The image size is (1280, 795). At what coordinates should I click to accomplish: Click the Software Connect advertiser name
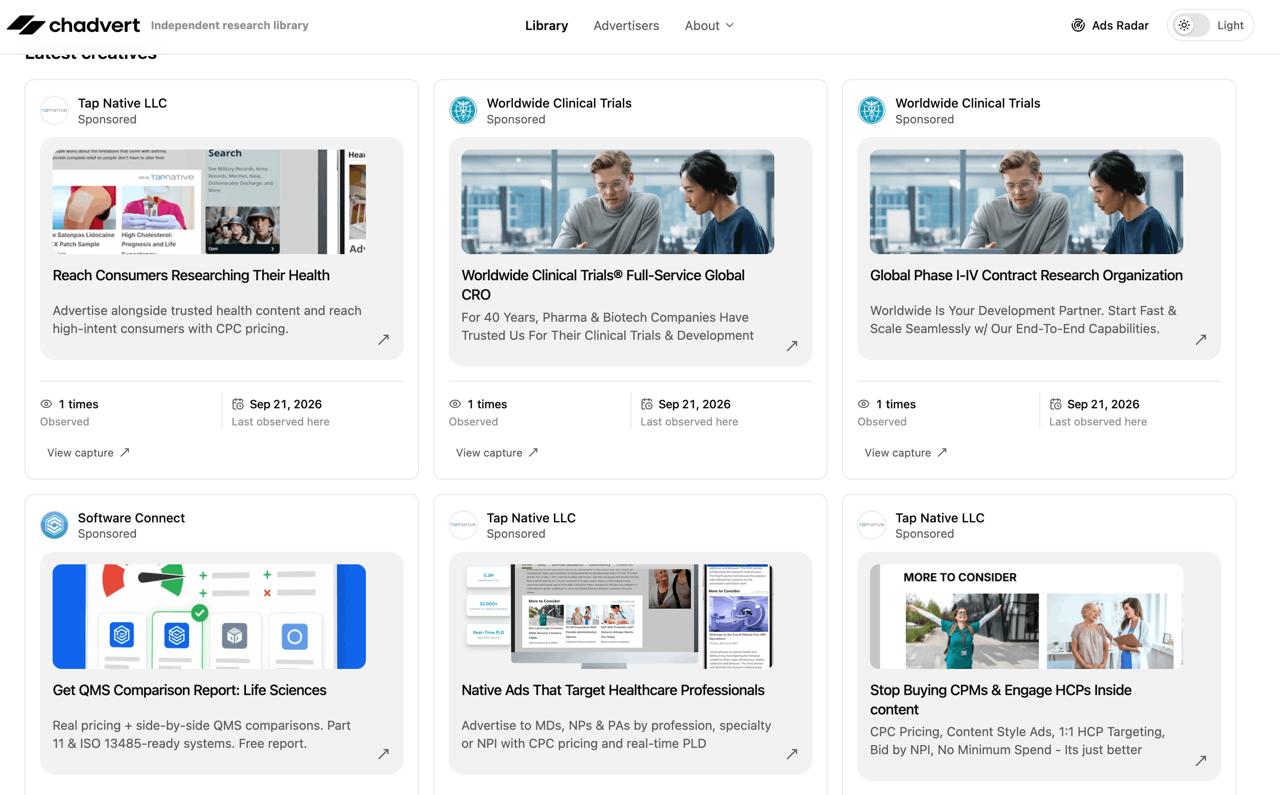click(131, 518)
